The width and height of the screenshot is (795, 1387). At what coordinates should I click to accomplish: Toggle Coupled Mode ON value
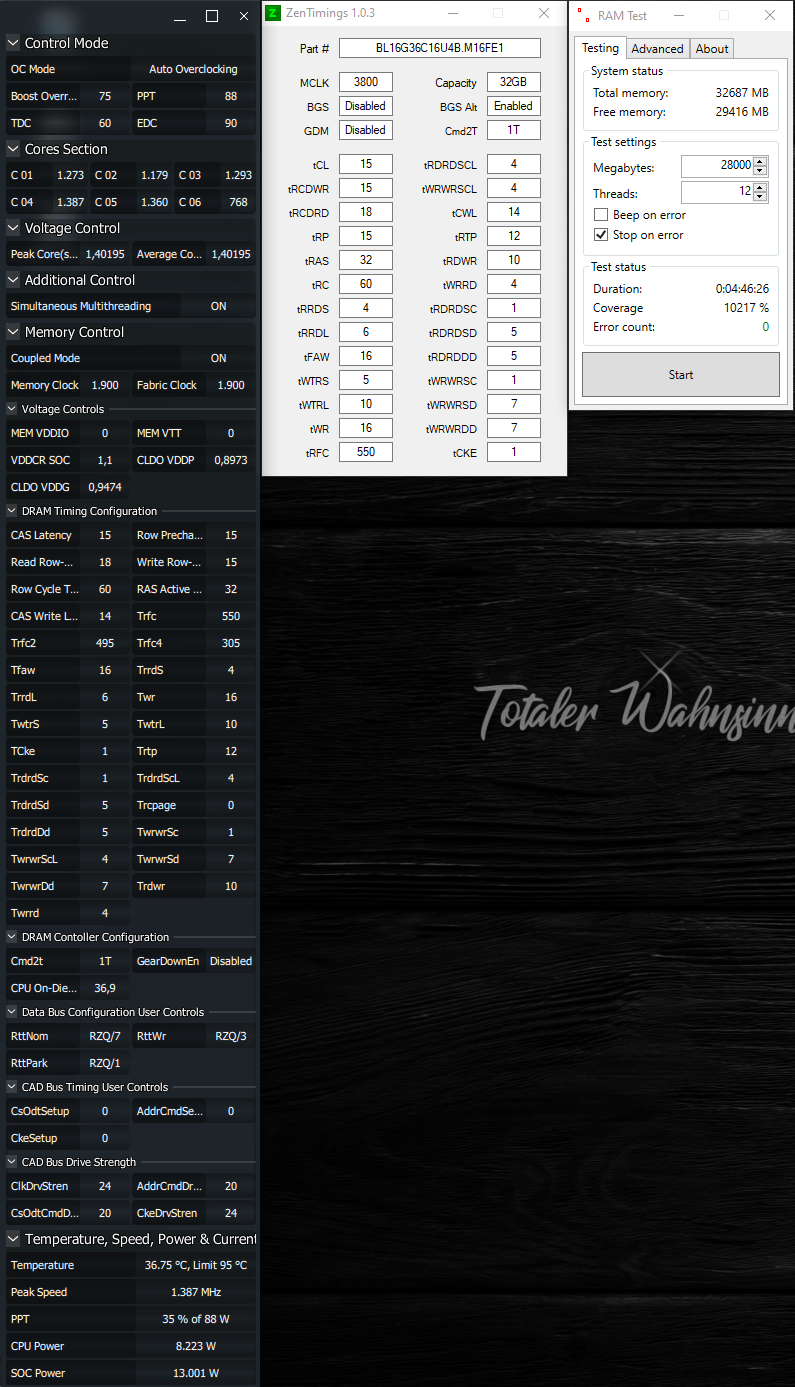coord(218,358)
